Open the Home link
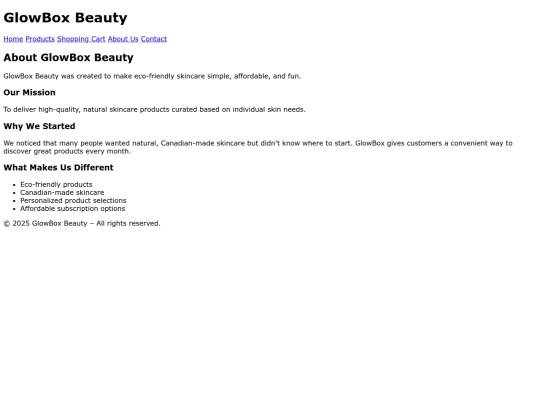Screen dimensions: 540x405 pos(13,39)
